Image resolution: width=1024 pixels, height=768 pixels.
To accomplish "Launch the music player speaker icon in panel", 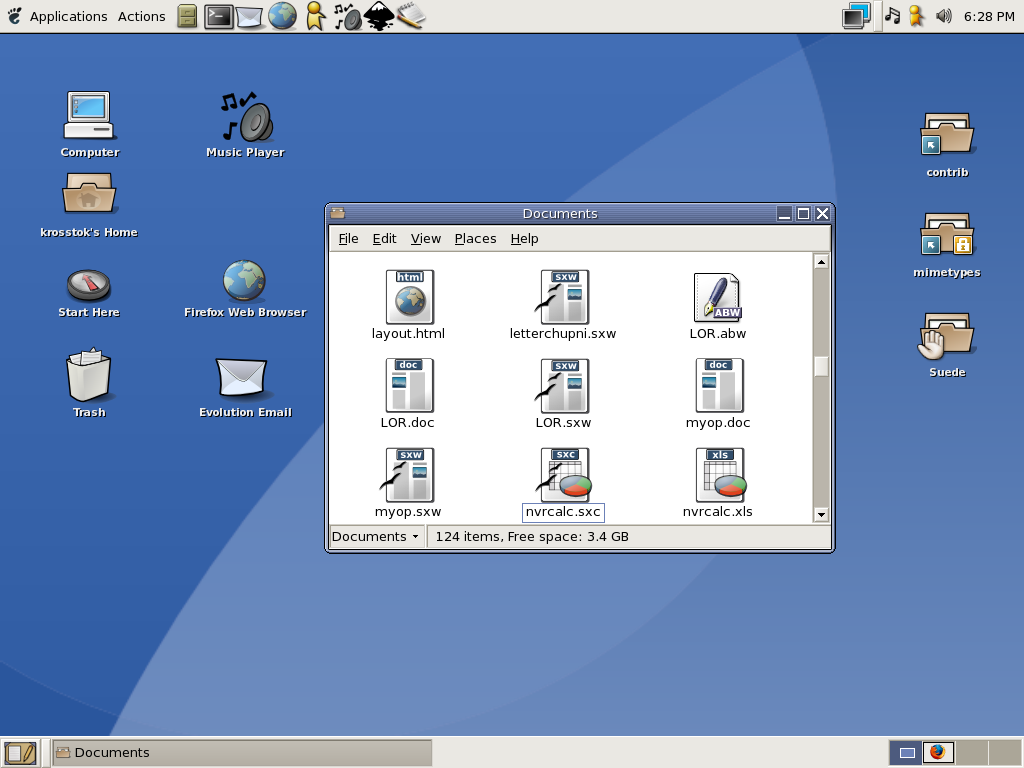I will [347, 16].
